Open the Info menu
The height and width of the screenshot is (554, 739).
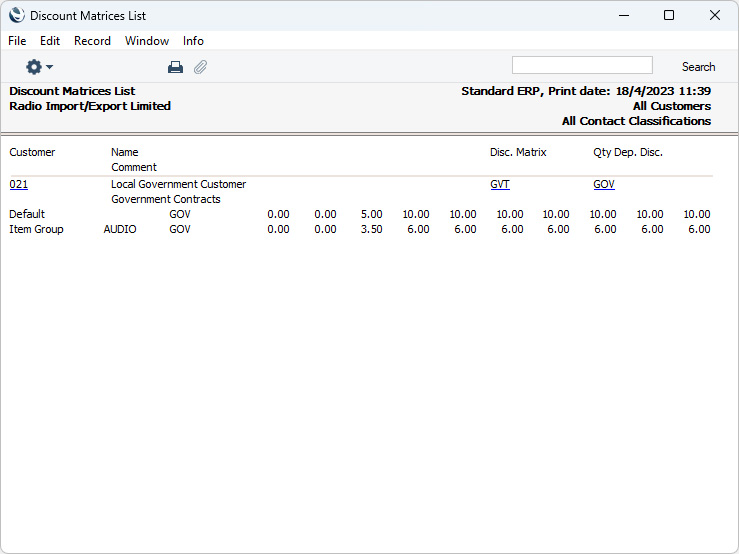[193, 41]
